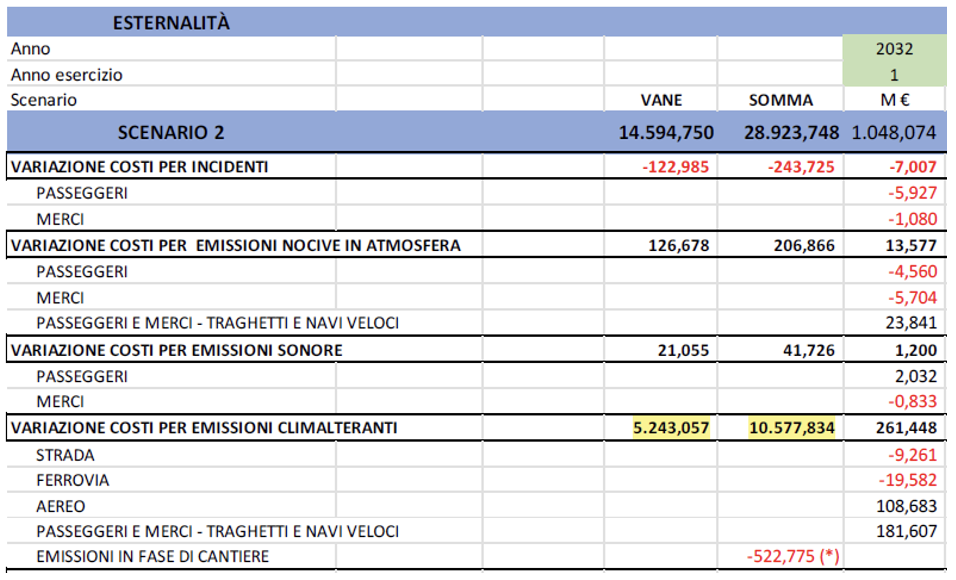Viewport: 956px width, 580px height.
Task: Select the value -9,261
Action: 912,455
